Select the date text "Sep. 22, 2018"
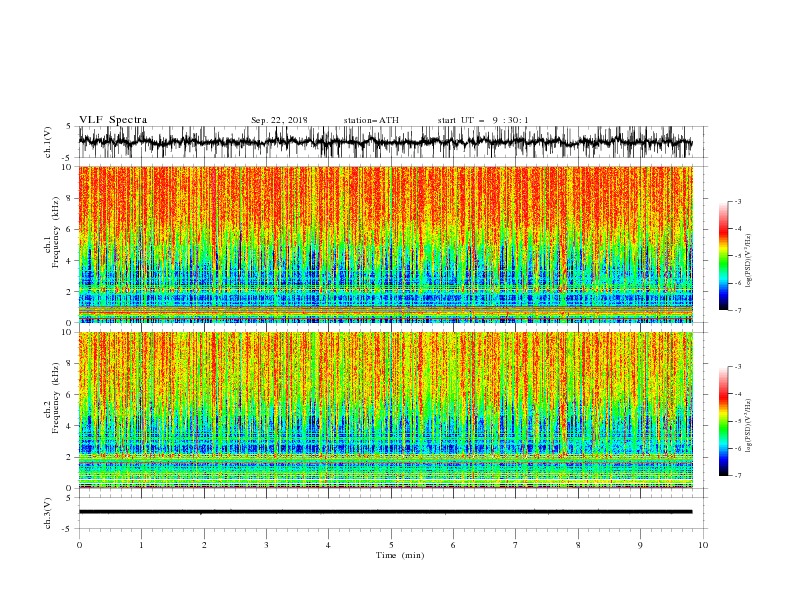The height and width of the screenshot is (612, 792). pyautogui.click(x=279, y=120)
